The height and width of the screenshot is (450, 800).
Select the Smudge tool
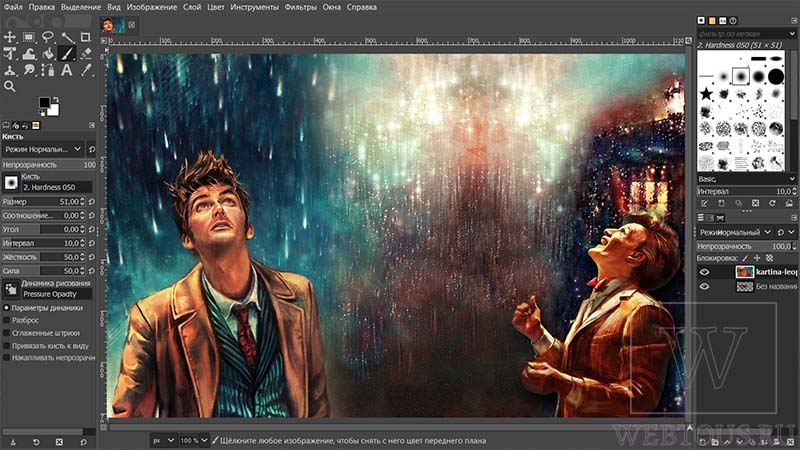point(29,70)
